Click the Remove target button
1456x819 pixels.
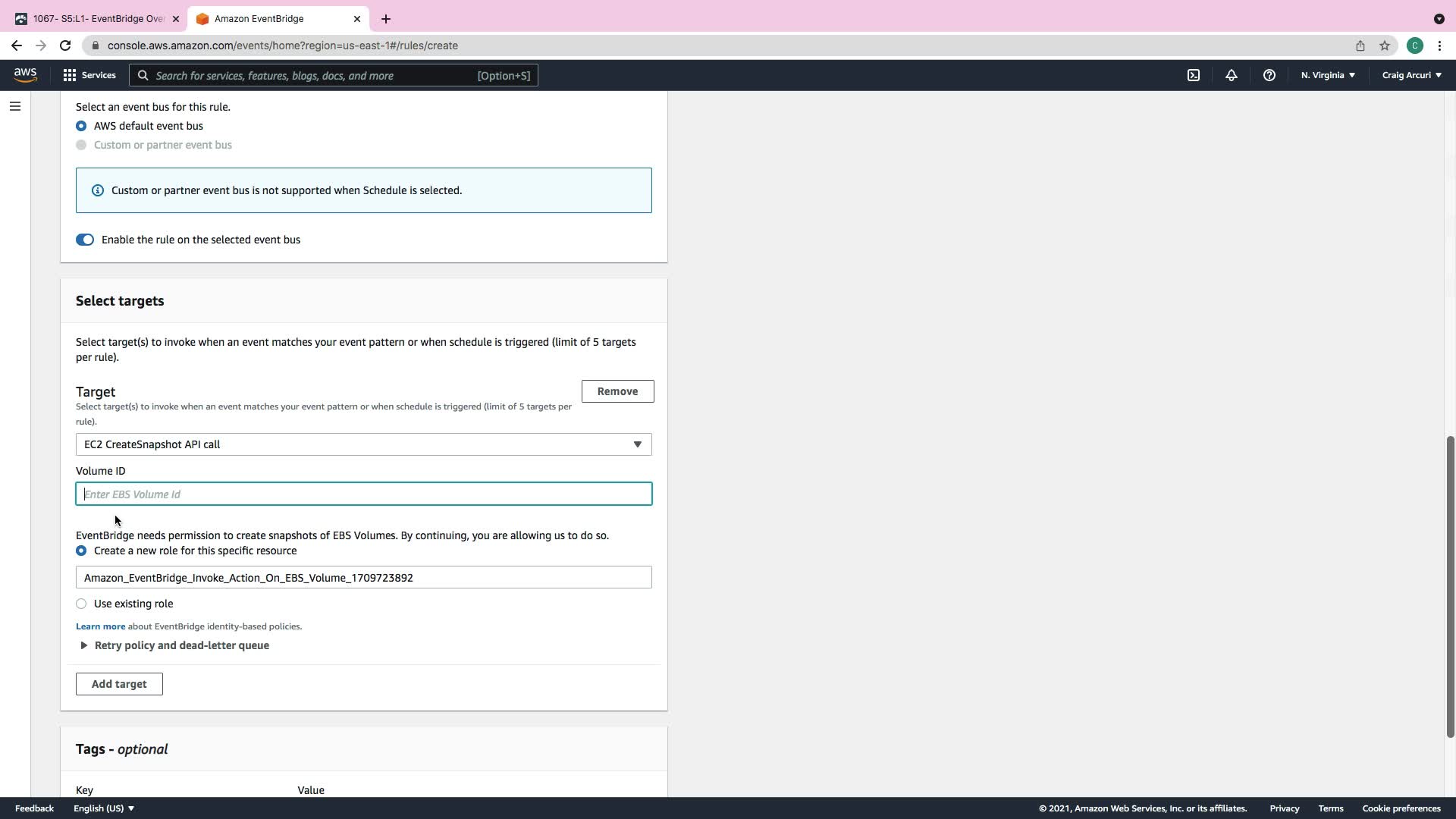[x=617, y=391]
